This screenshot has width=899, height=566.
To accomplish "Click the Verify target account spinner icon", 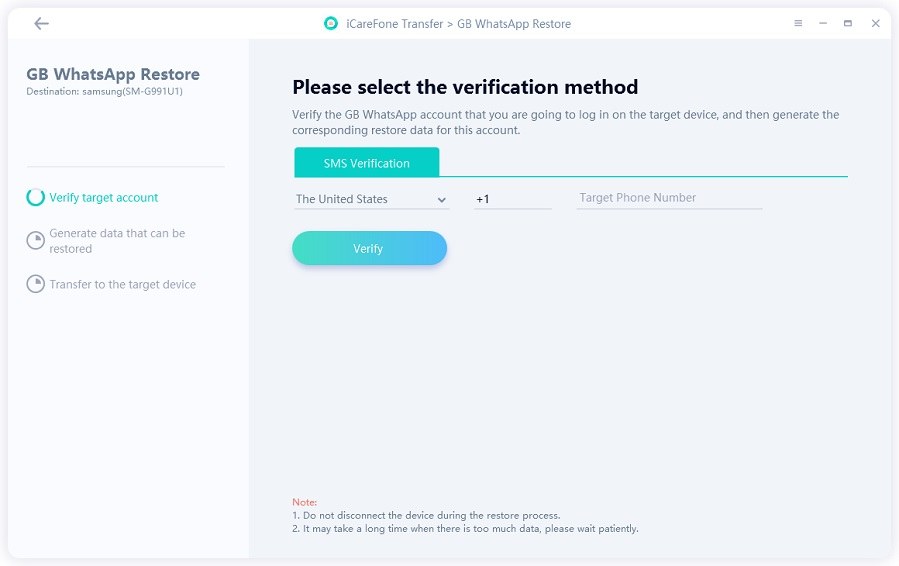I will pos(35,198).
